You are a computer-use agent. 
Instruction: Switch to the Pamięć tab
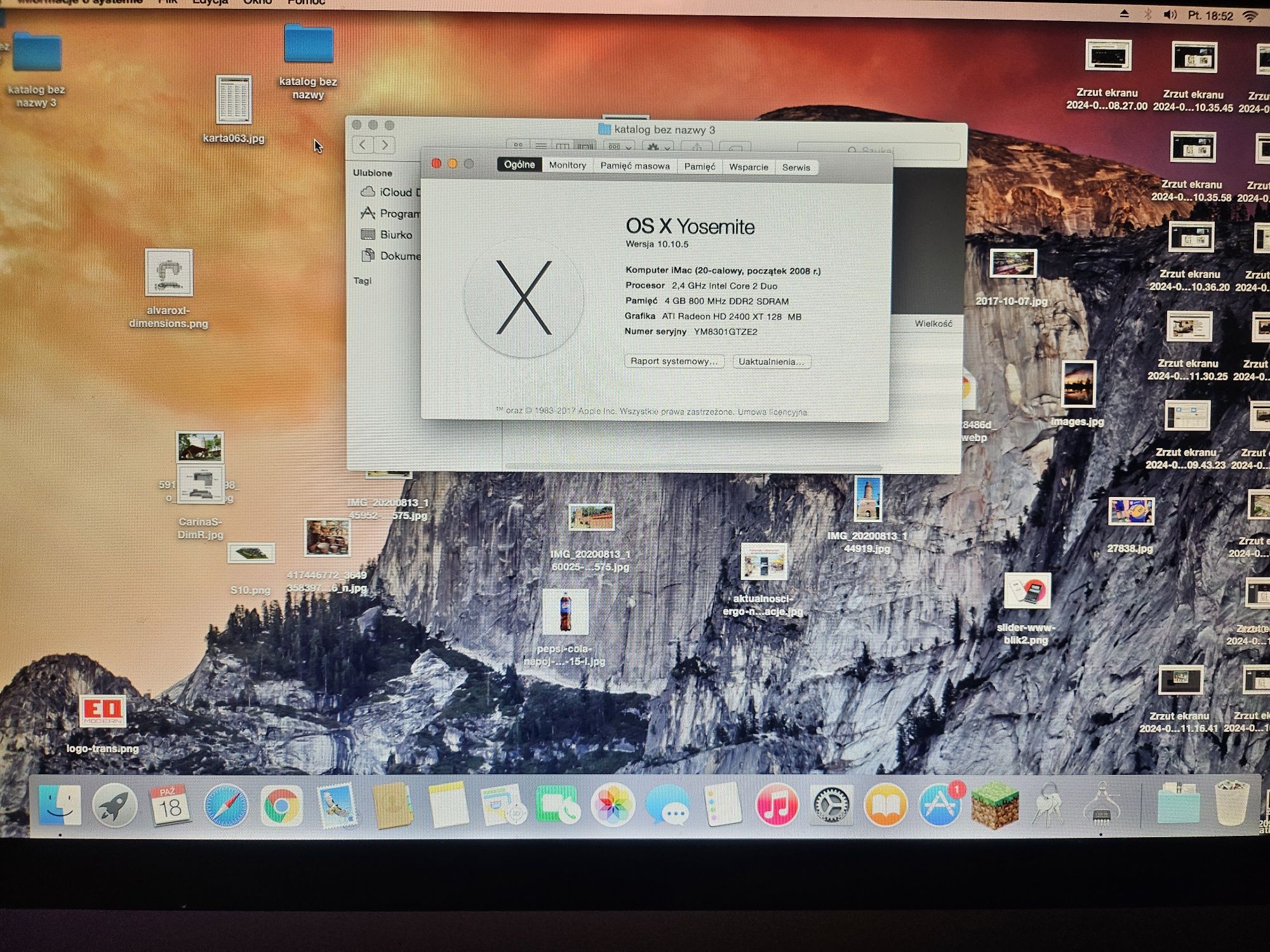tap(700, 166)
